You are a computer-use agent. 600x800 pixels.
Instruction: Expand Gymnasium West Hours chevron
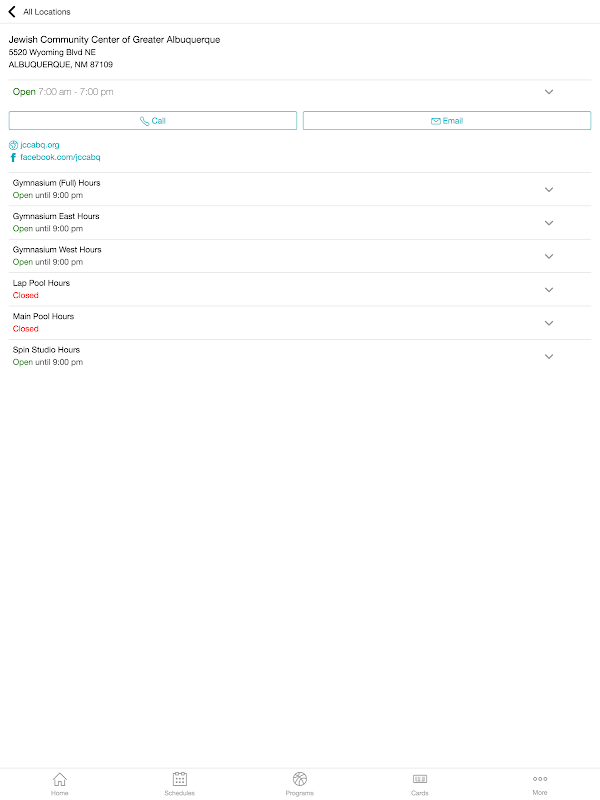point(549,256)
